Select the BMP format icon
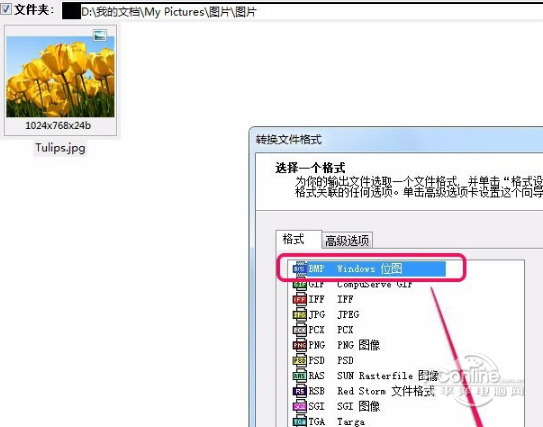Image resolution: width=543 pixels, height=427 pixels. click(x=300, y=269)
